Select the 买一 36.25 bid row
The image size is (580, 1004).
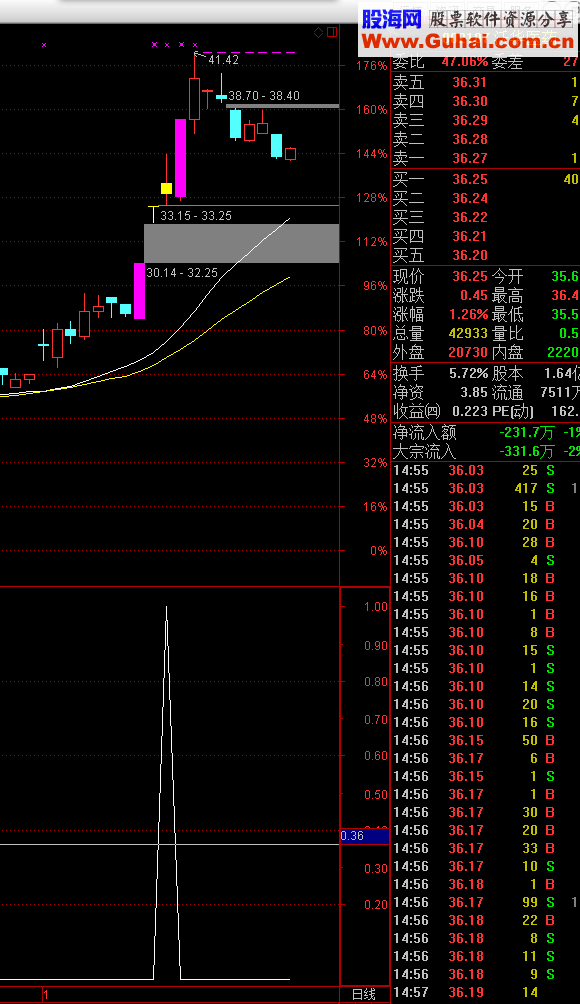click(x=485, y=179)
